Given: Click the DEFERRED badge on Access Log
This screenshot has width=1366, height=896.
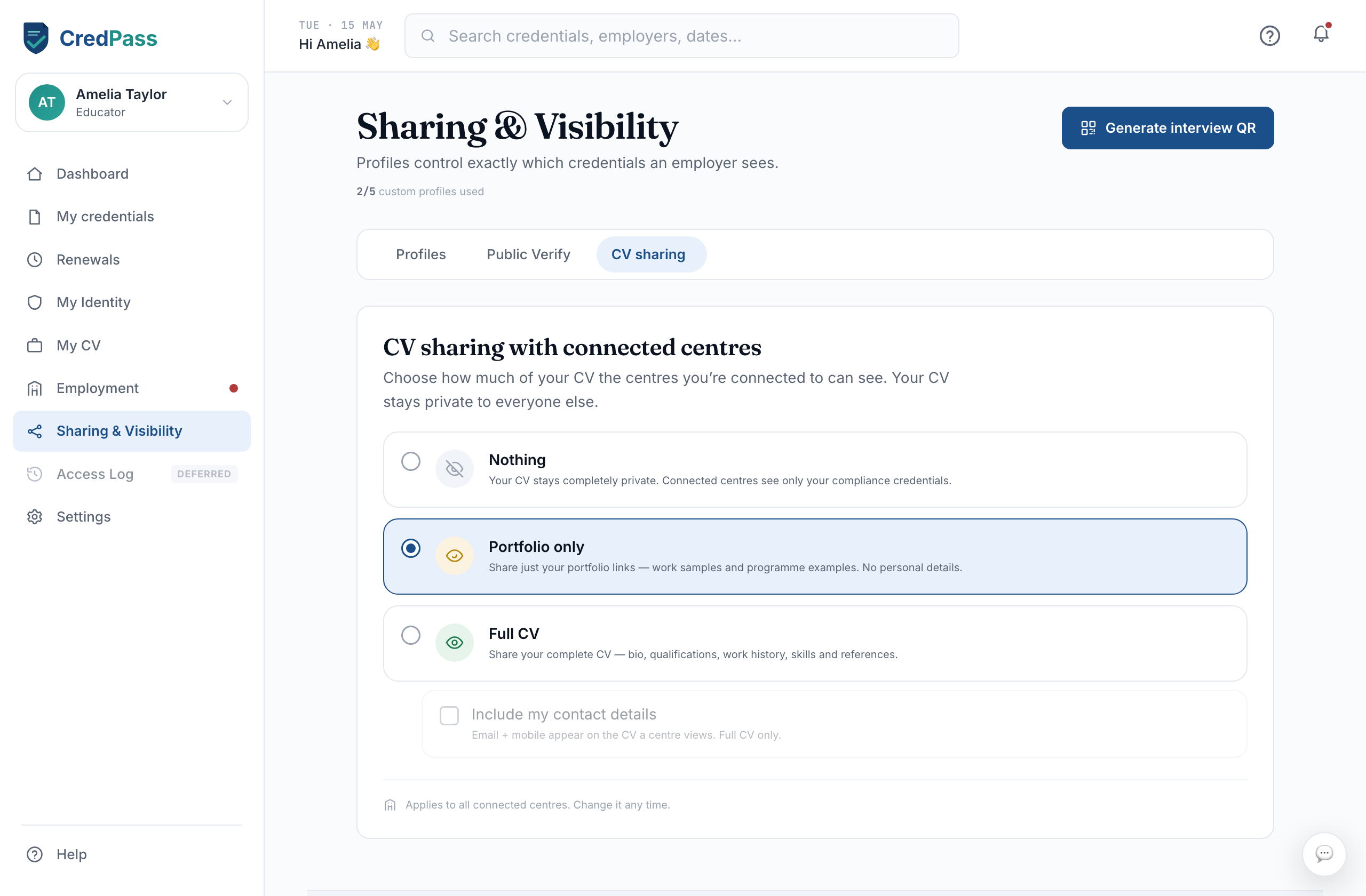Looking at the screenshot, I should (x=204, y=474).
